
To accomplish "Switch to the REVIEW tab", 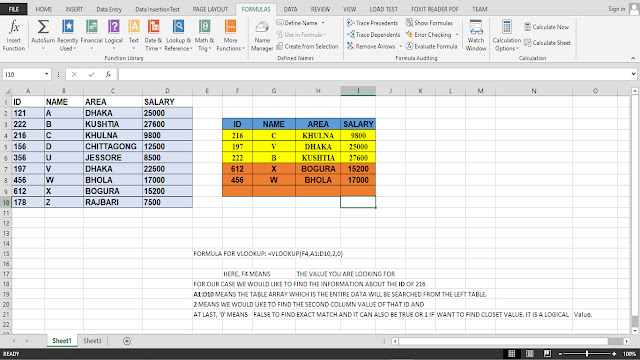I will coord(320,9).
